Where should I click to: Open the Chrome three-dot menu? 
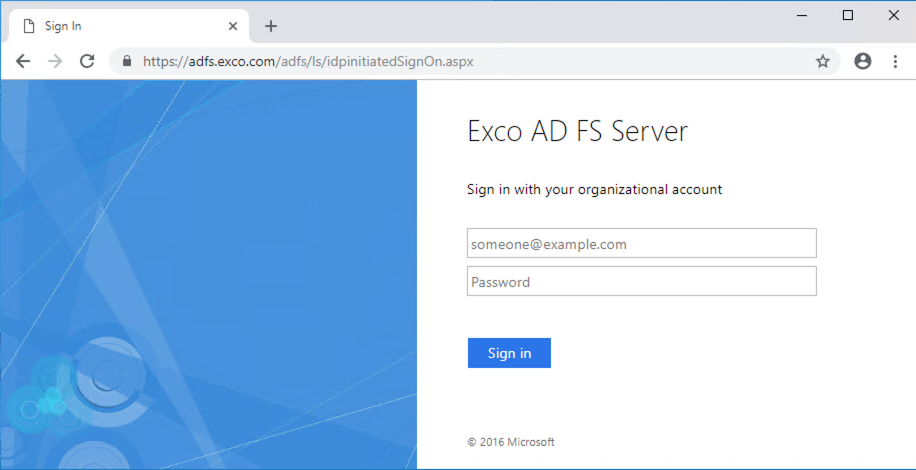click(x=895, y=61)
